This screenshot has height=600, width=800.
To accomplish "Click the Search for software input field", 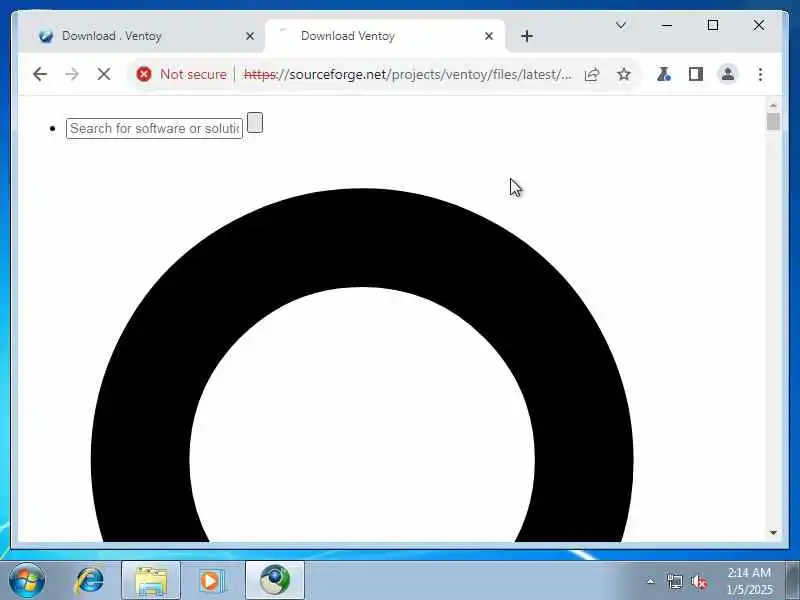I will click(x=155, y=129).
